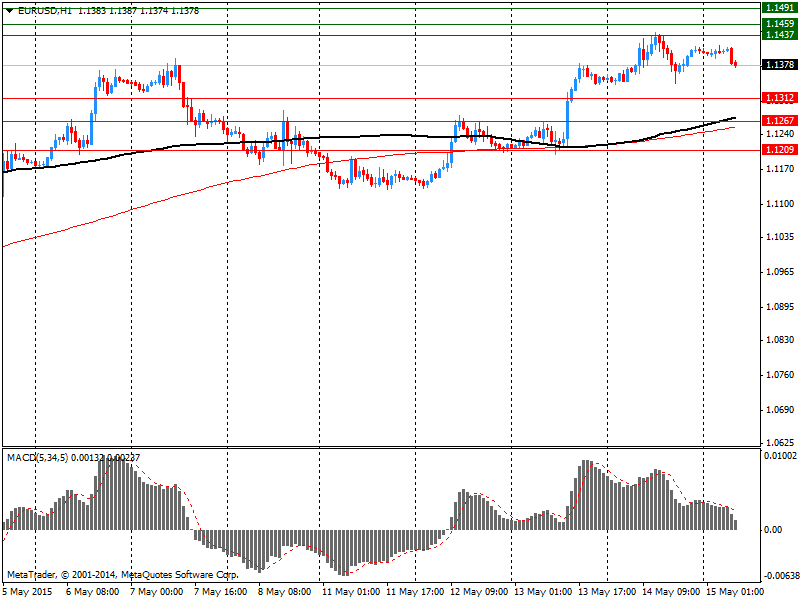The height and width of the screenshot is (600, 800).
Task: Click the 8 May 08:00 time axis label
Action: (284, 592)
